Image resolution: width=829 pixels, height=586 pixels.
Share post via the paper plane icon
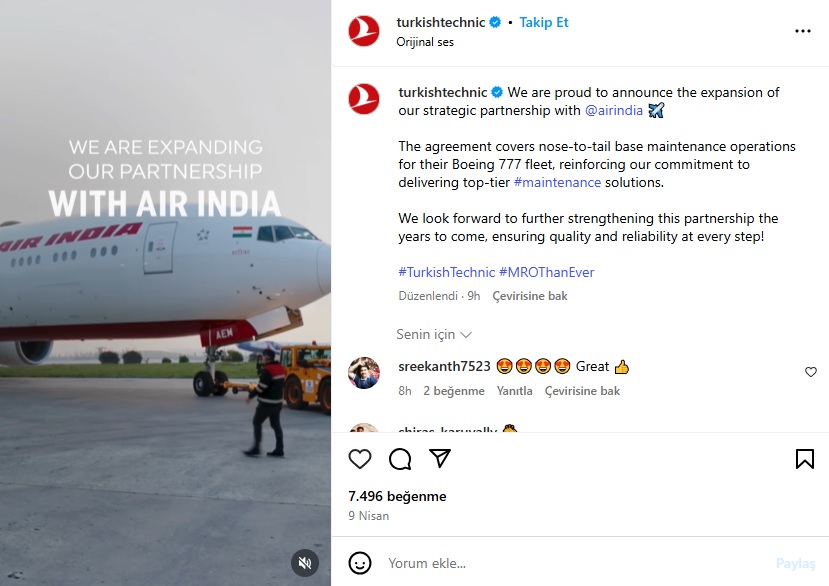tap(440, 459)
